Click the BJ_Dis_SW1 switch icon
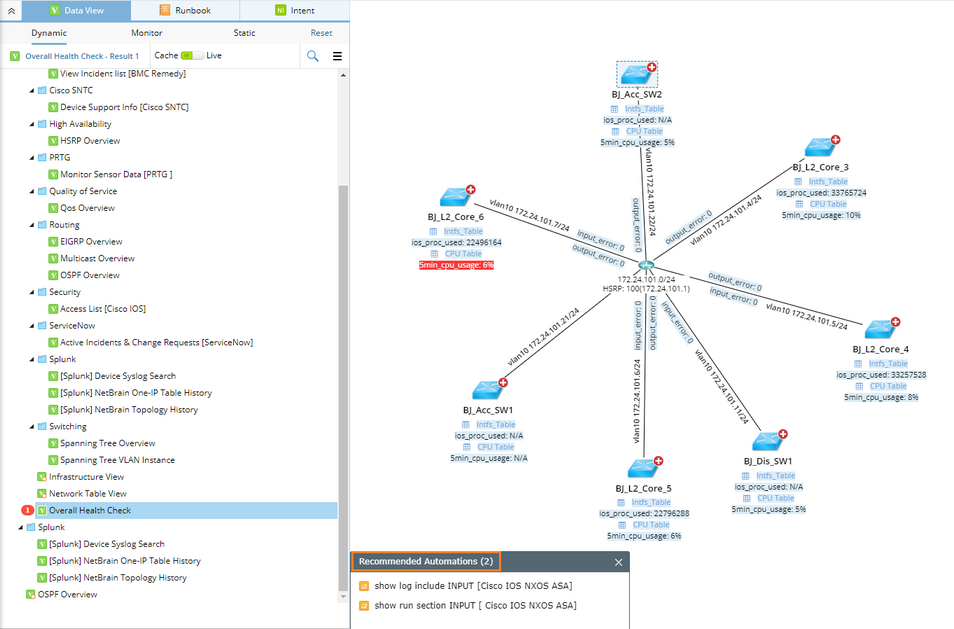954x629 pixels. 768,440
